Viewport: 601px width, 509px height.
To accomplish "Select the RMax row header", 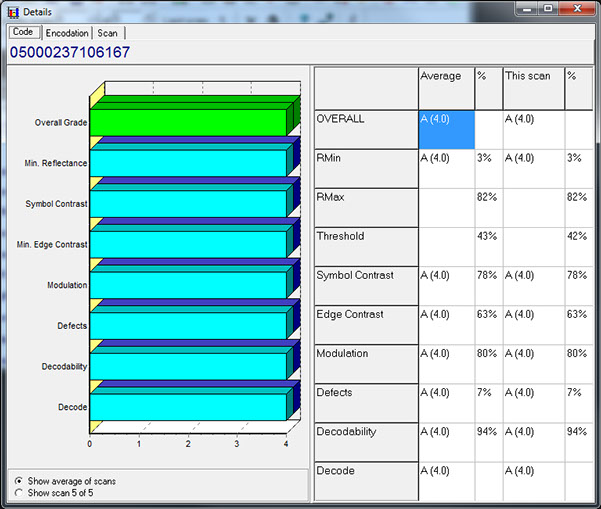I will click(366, 208).
